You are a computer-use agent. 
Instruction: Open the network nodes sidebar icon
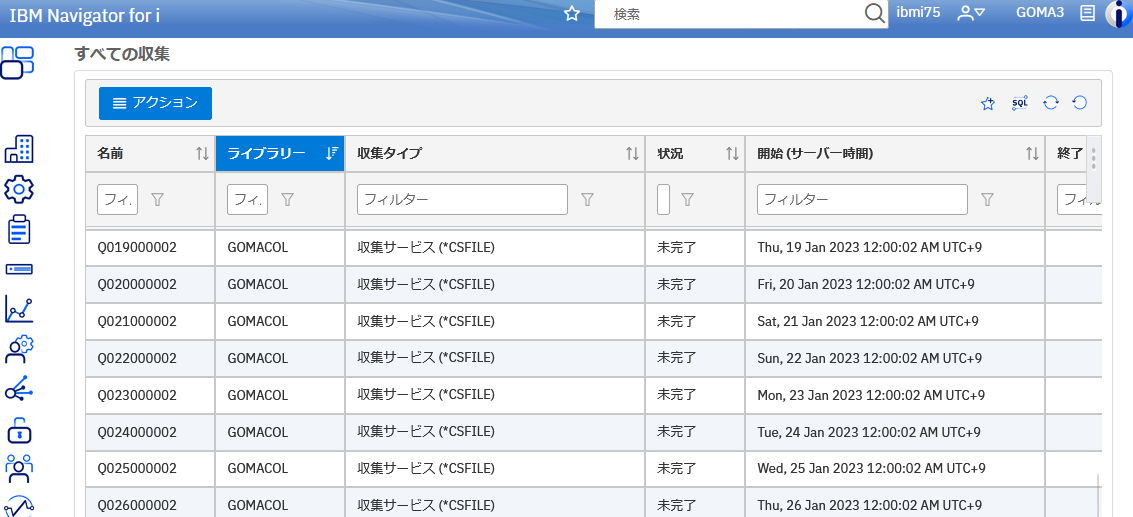coord(19,389)
